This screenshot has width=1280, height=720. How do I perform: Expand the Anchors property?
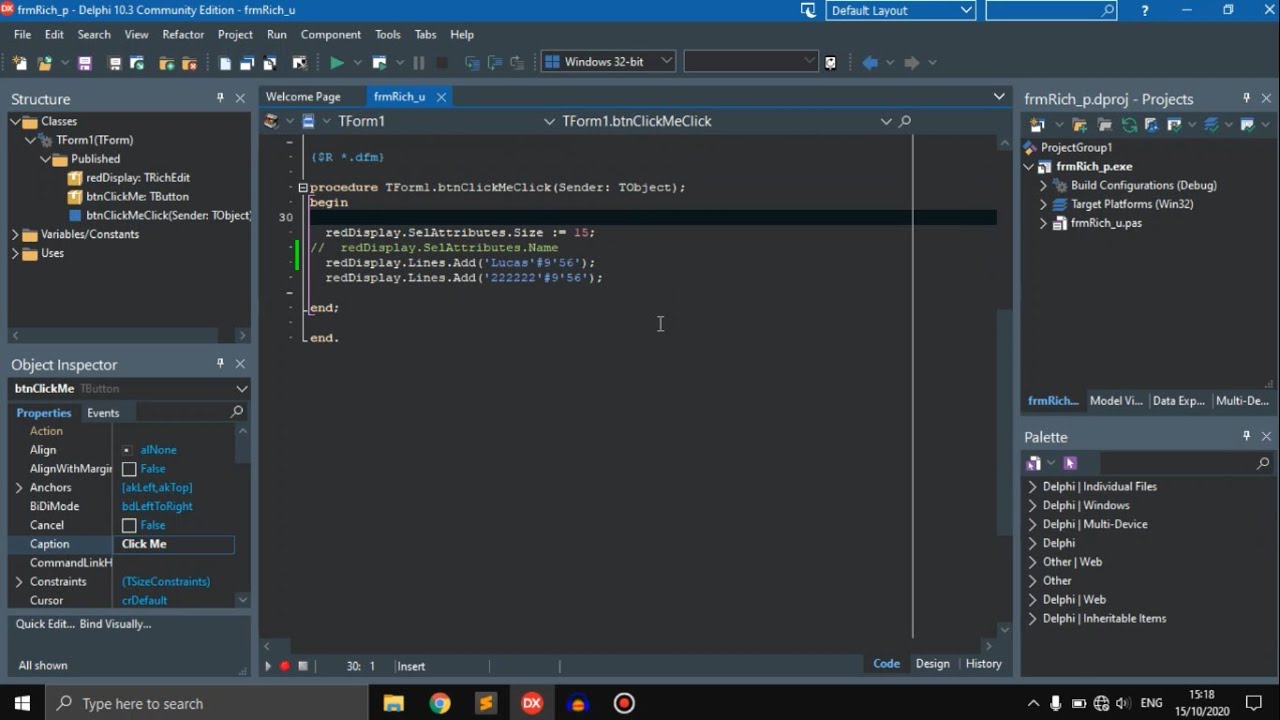[18, 488]
